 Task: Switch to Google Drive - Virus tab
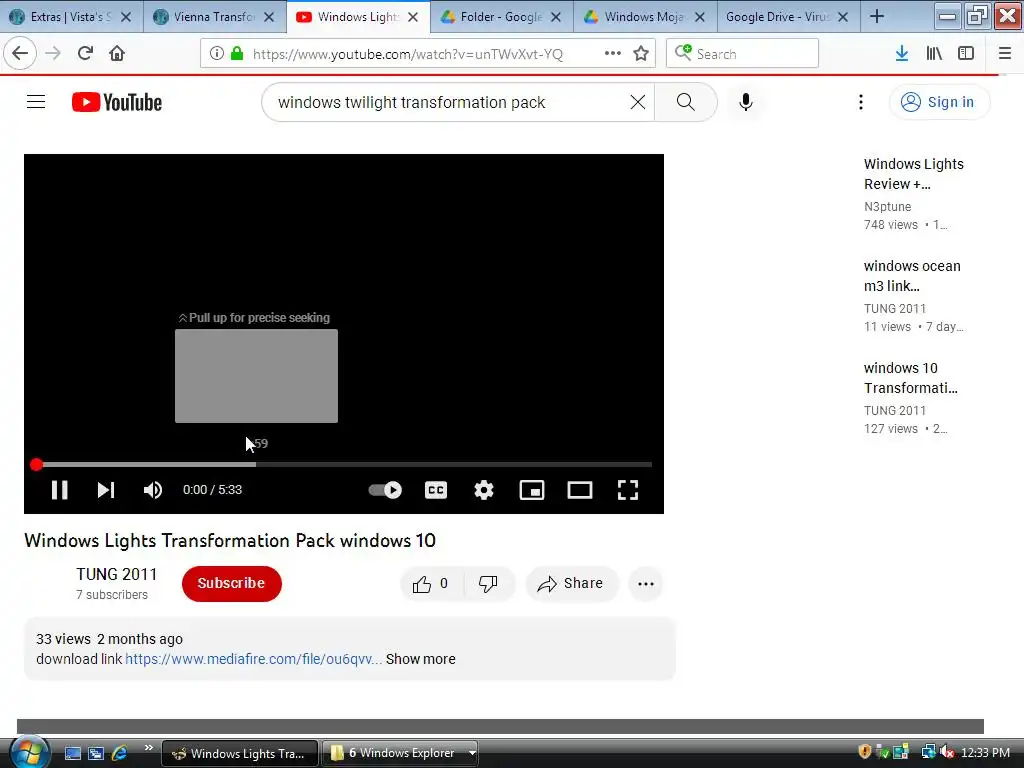(x=786, y=16)
